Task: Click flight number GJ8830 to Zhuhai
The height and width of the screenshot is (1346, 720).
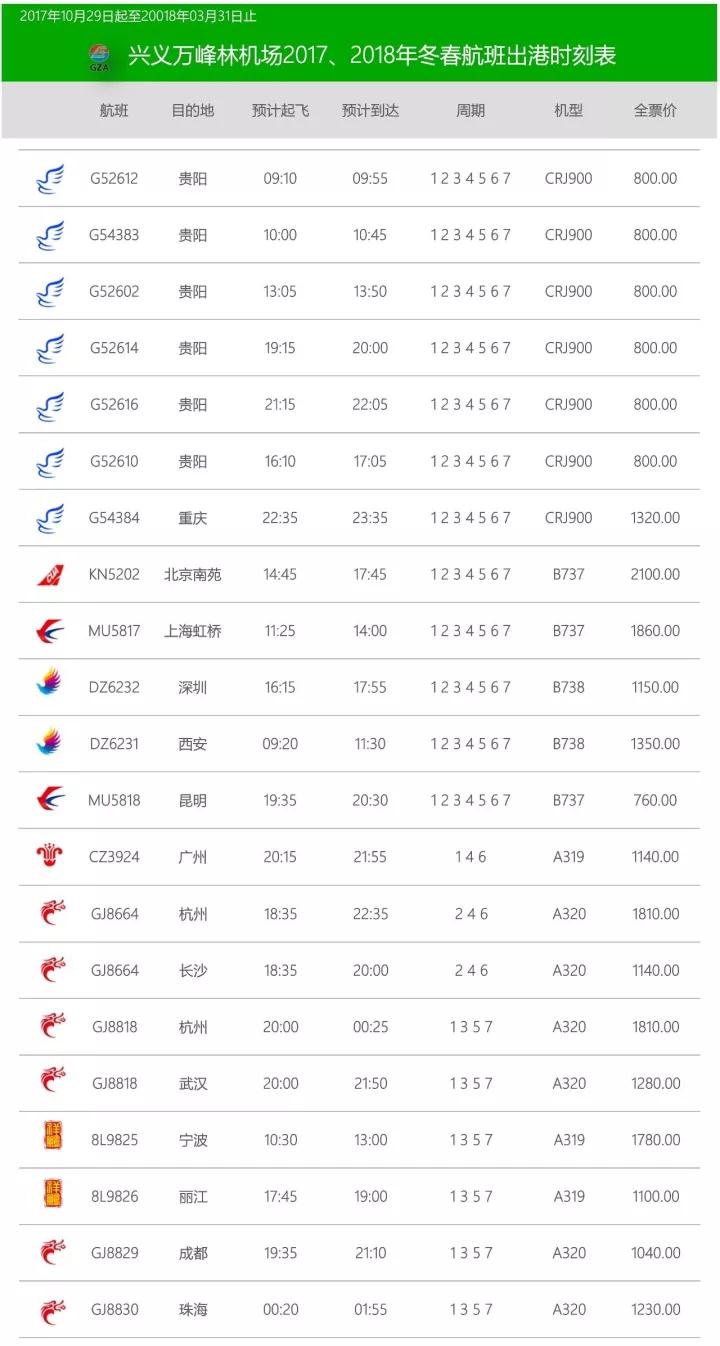Action: [x=115, y=1310]
